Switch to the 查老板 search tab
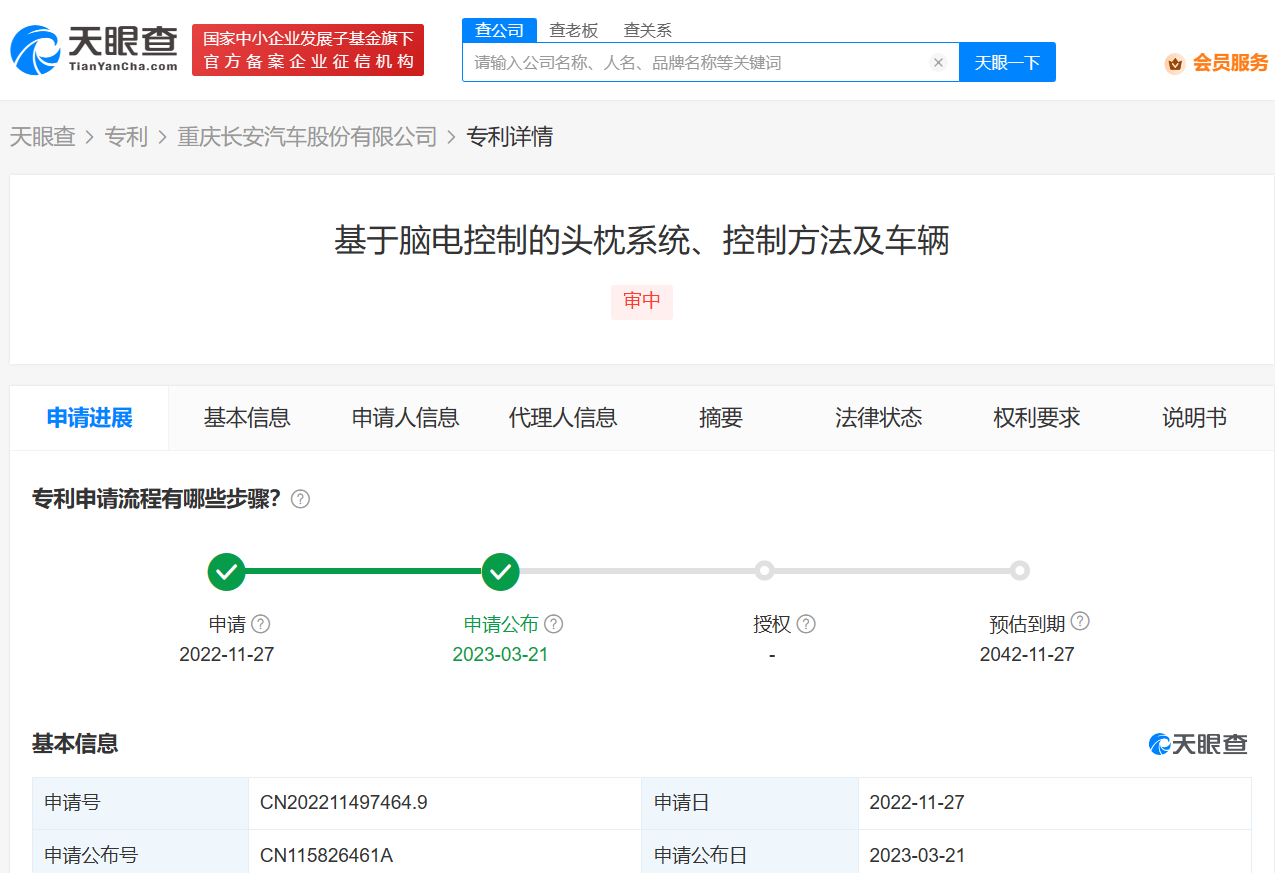Screen dimensions: 1275x873 point(571,30)
